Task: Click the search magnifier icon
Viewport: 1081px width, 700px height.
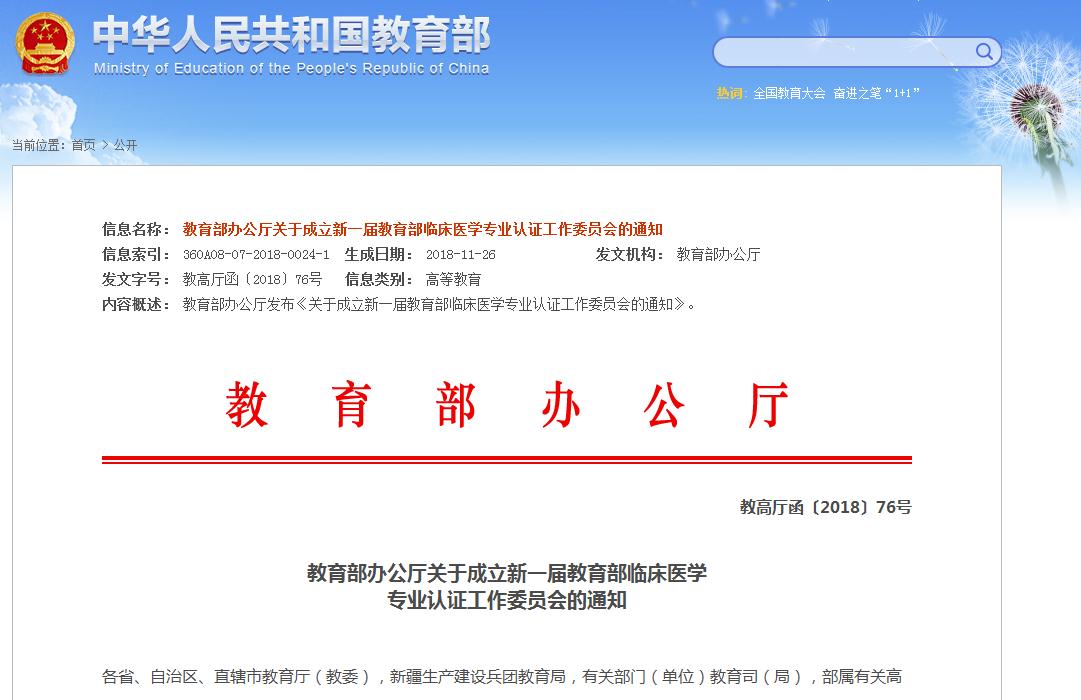Action: point(984,51)
